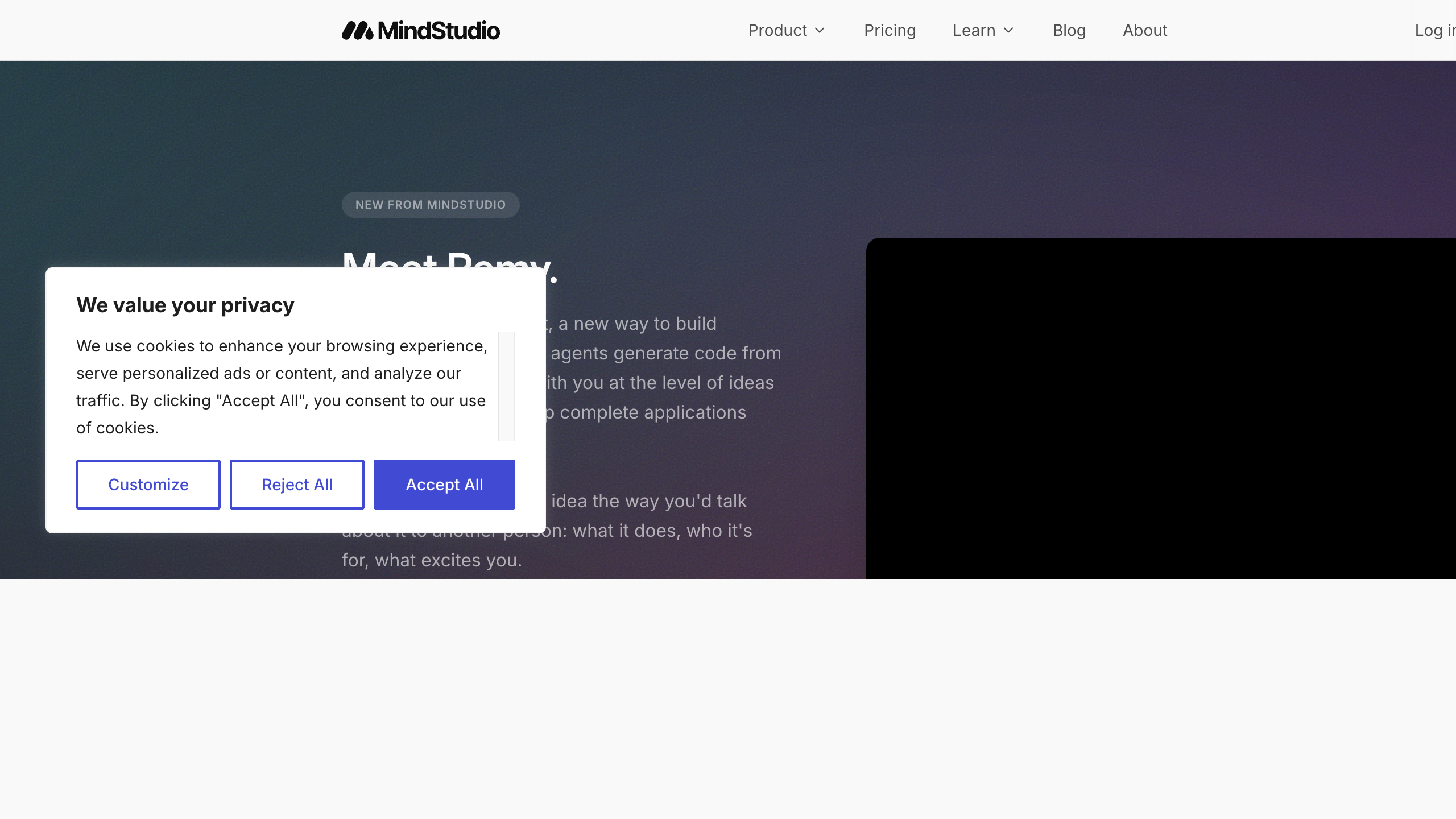Open the Product dropdown menu
1456x819 pixels.
tap(787, 30)
